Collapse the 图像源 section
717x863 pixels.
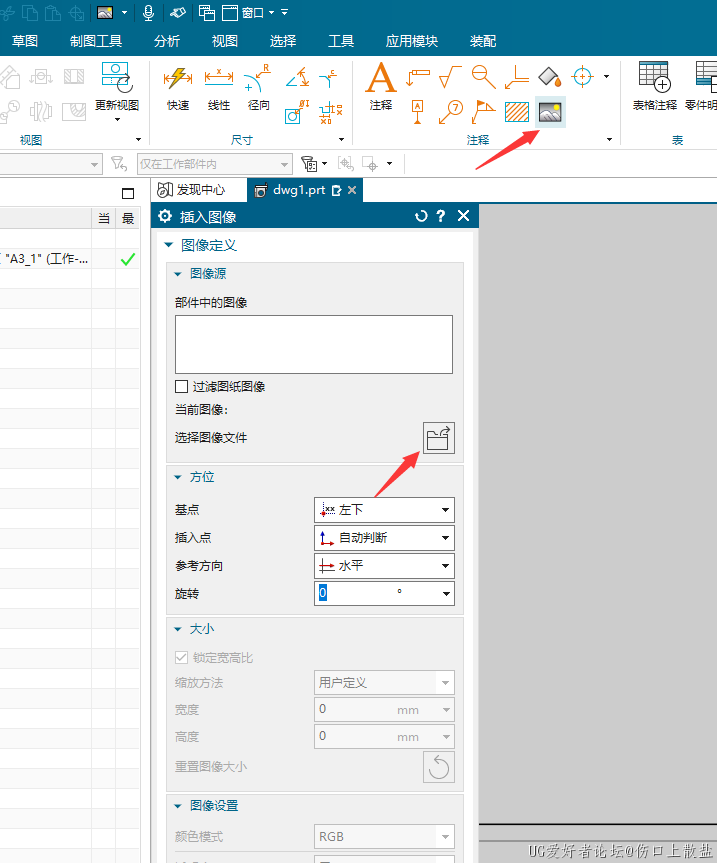[178, 273]
